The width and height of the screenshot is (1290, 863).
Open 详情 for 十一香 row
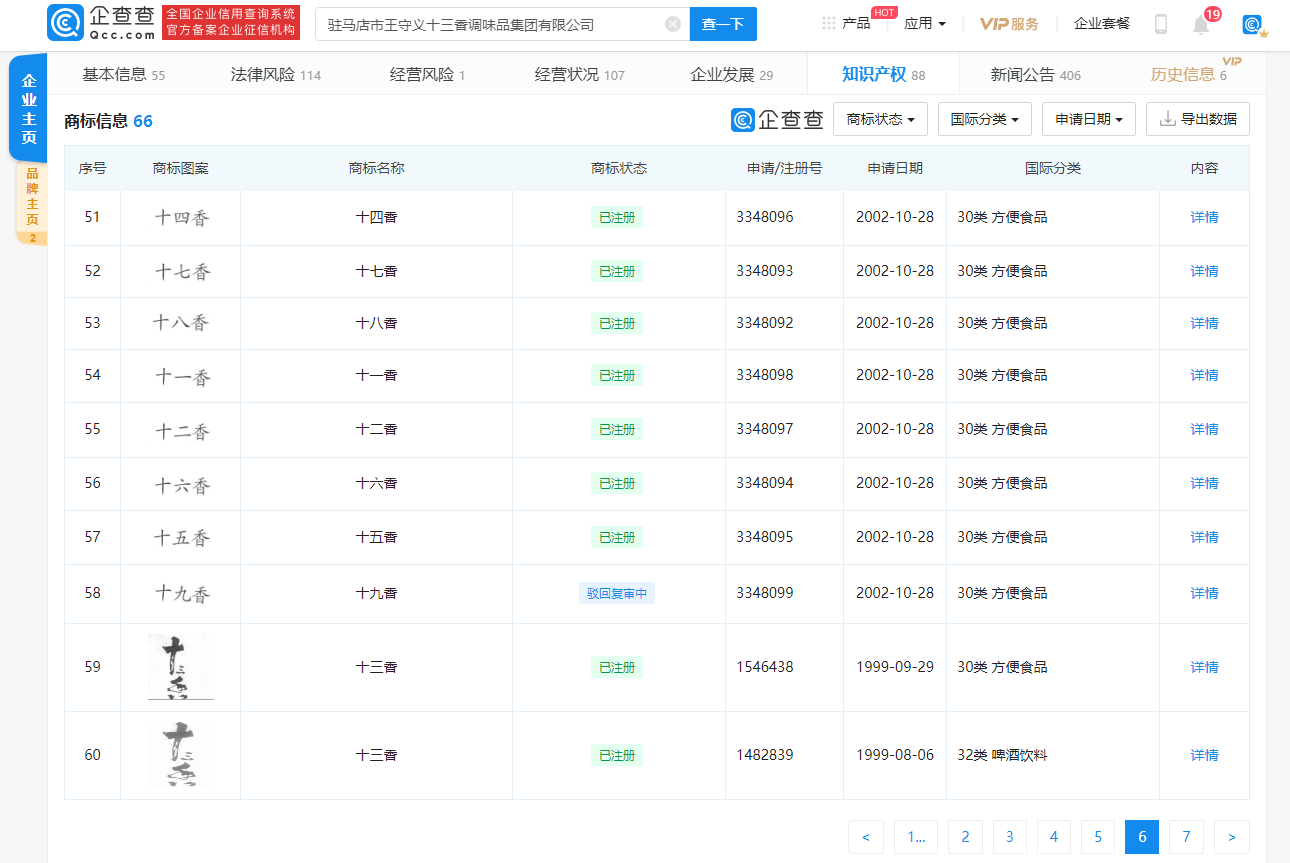click(x=1205, y=375)
